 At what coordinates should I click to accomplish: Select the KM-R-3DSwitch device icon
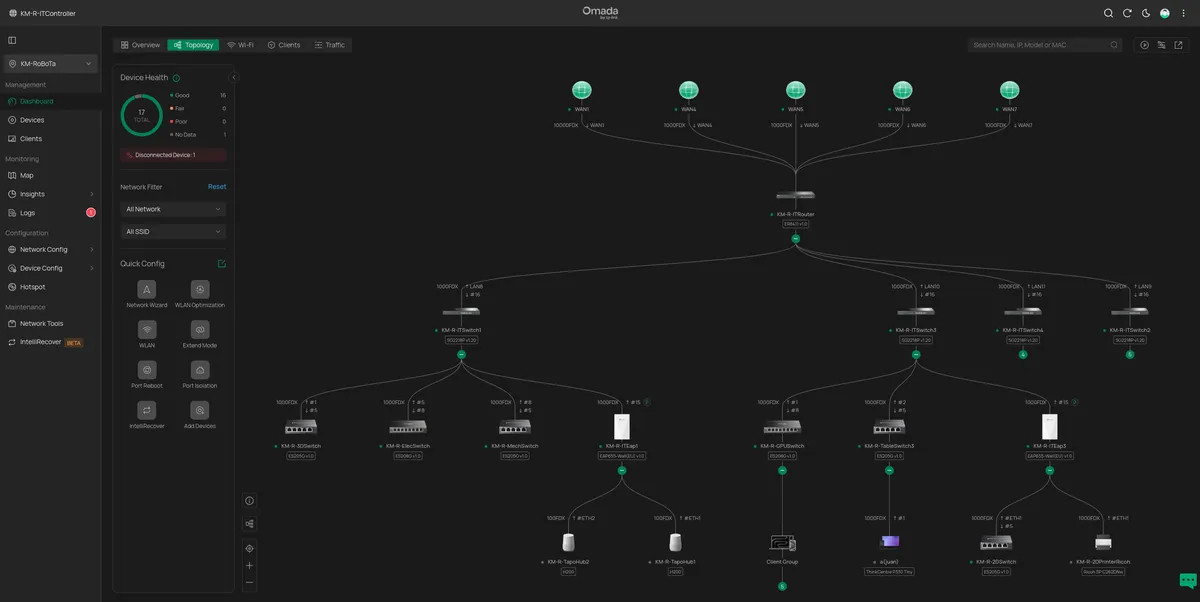[301, 426]
